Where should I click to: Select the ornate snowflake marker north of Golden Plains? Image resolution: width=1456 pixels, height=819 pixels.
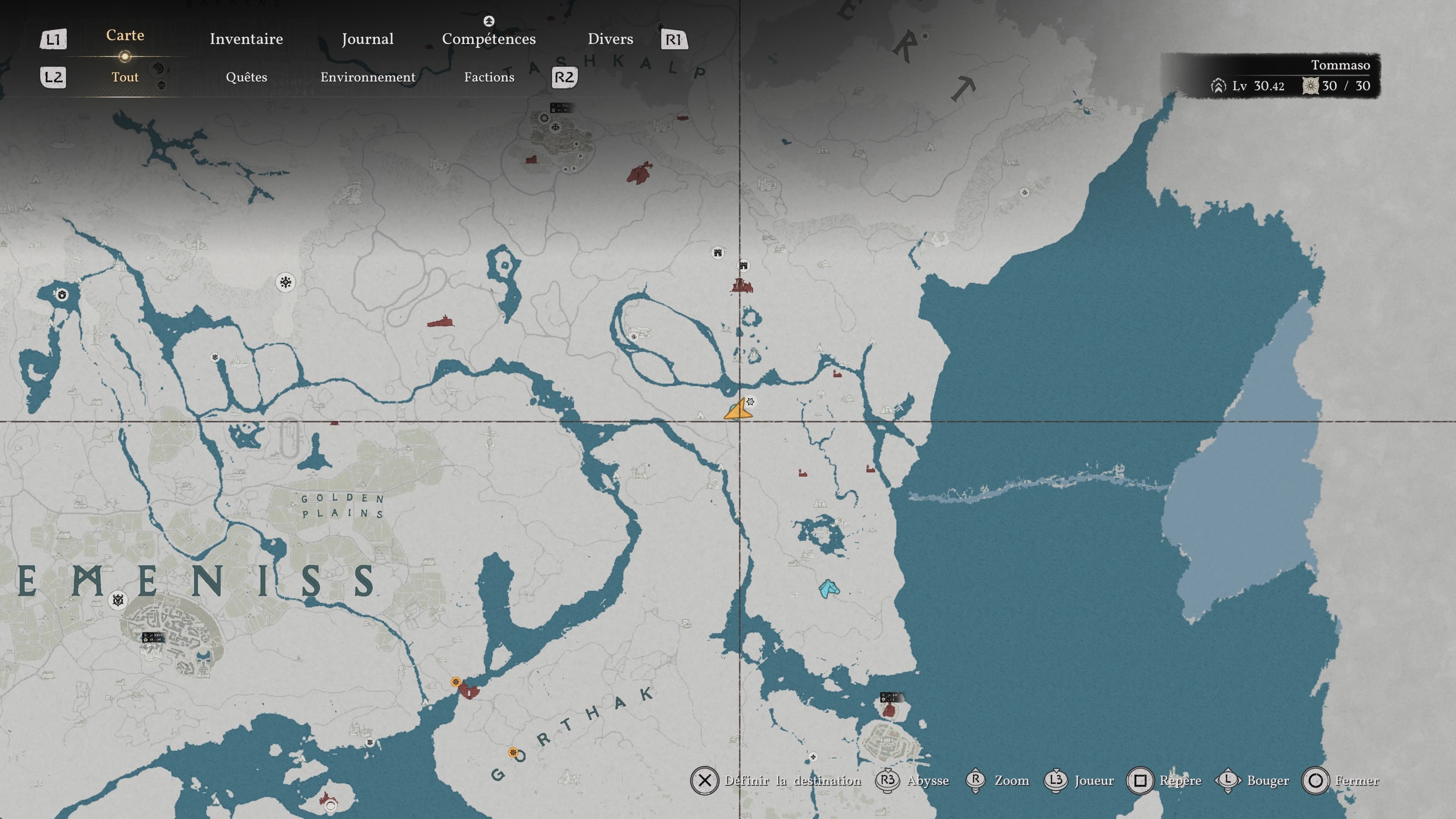pyautogui.click(x=286, y=282)
